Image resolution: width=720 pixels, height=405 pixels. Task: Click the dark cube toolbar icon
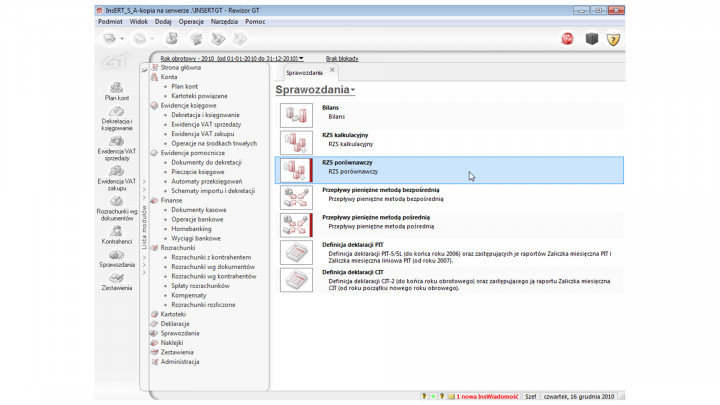(x=592, y=39)
